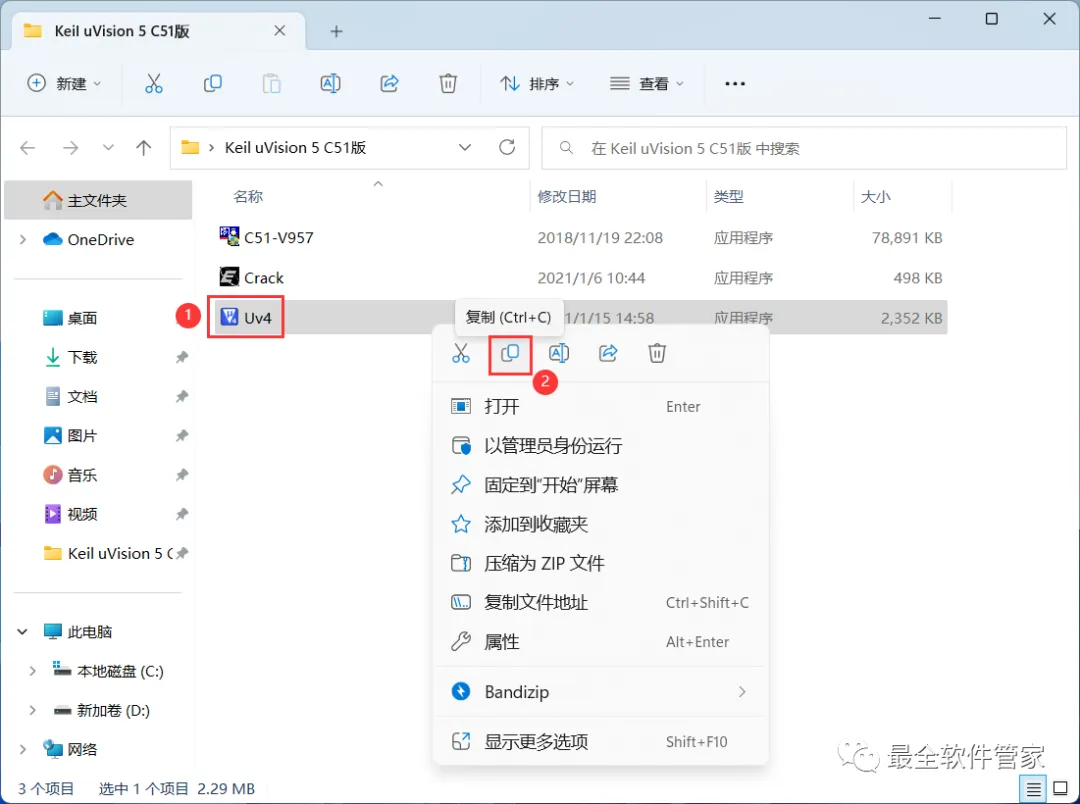Switch to large icons view in the status bar
This screenshot has width=1080, height=804.
pyautogui.click(x=1061, y=789)
